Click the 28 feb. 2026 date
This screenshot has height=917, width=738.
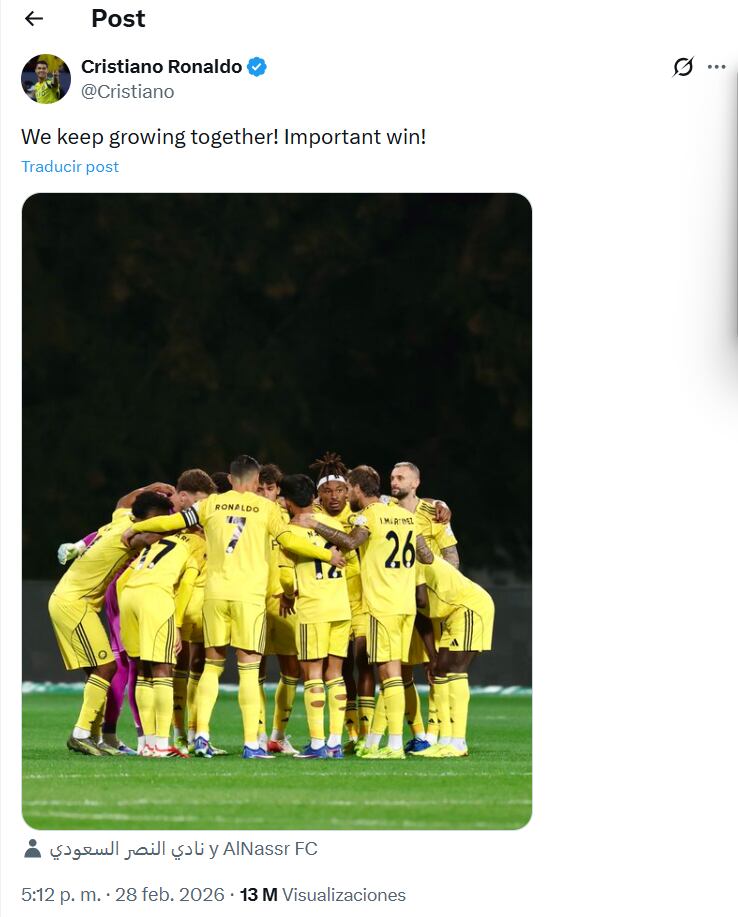(x=170, y=895)
